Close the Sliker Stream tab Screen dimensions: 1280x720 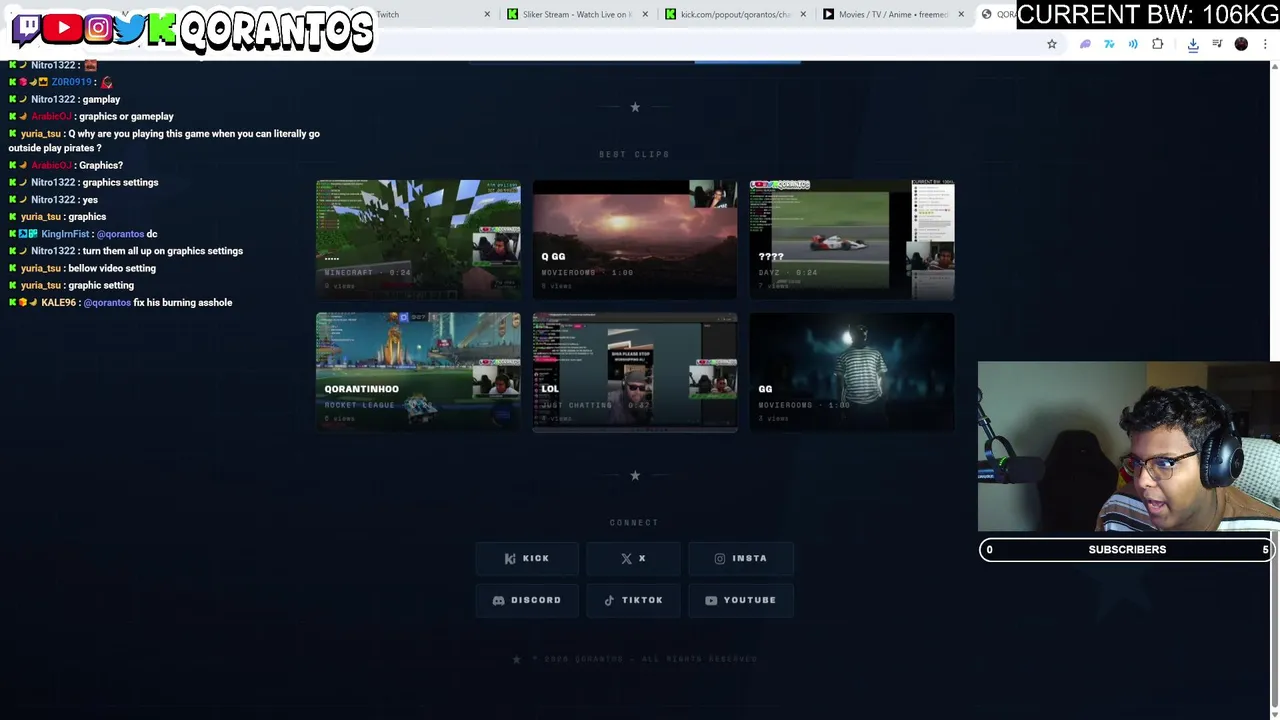click(645, 14)
